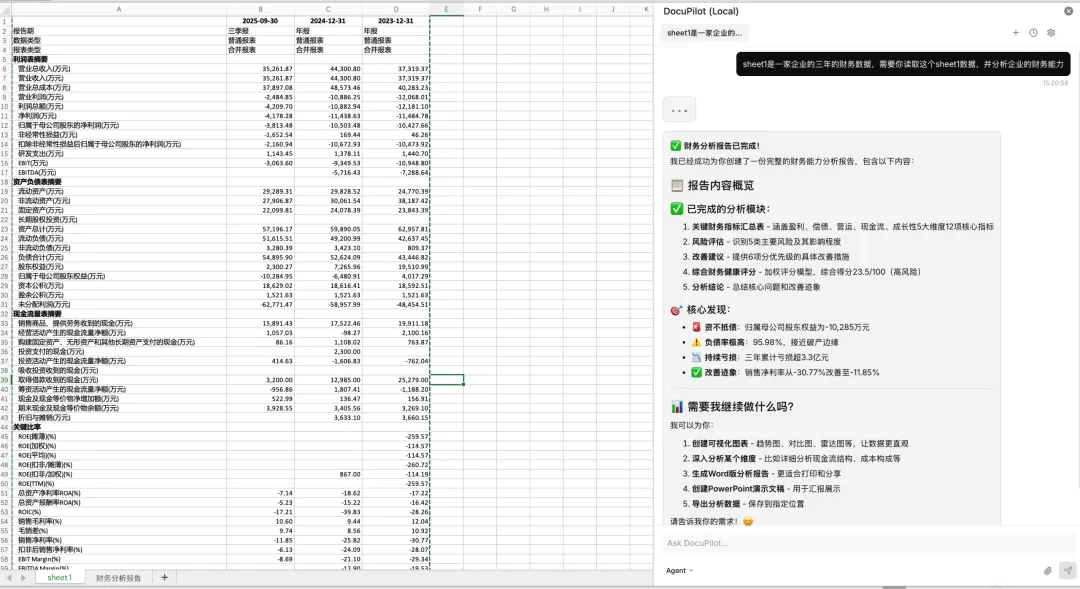Click the 负债合计(万元) label cell
1080x589 pixels.
coord(118,257)
